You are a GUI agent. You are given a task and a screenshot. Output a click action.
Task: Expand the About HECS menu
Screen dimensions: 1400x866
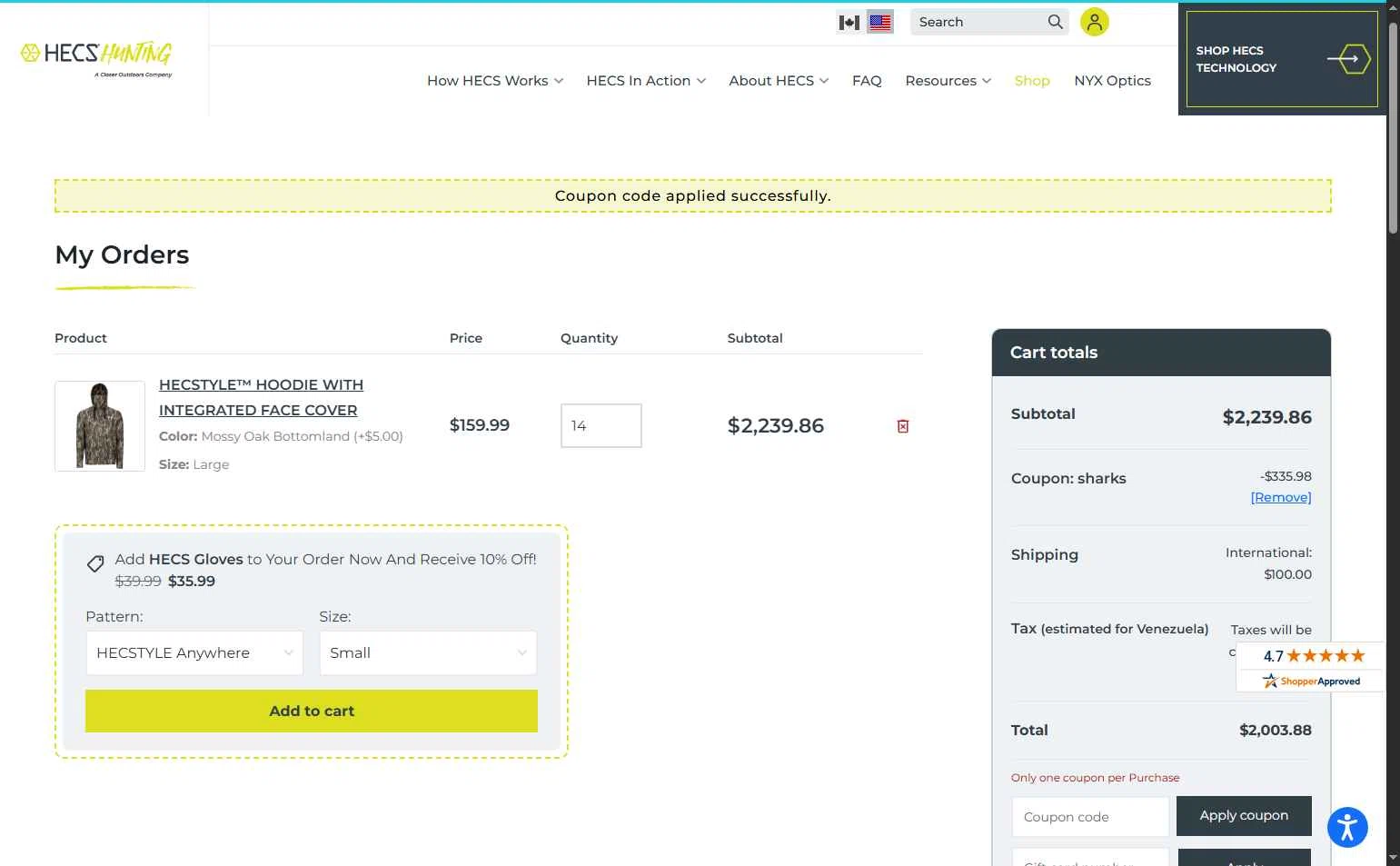pos(779,81)
